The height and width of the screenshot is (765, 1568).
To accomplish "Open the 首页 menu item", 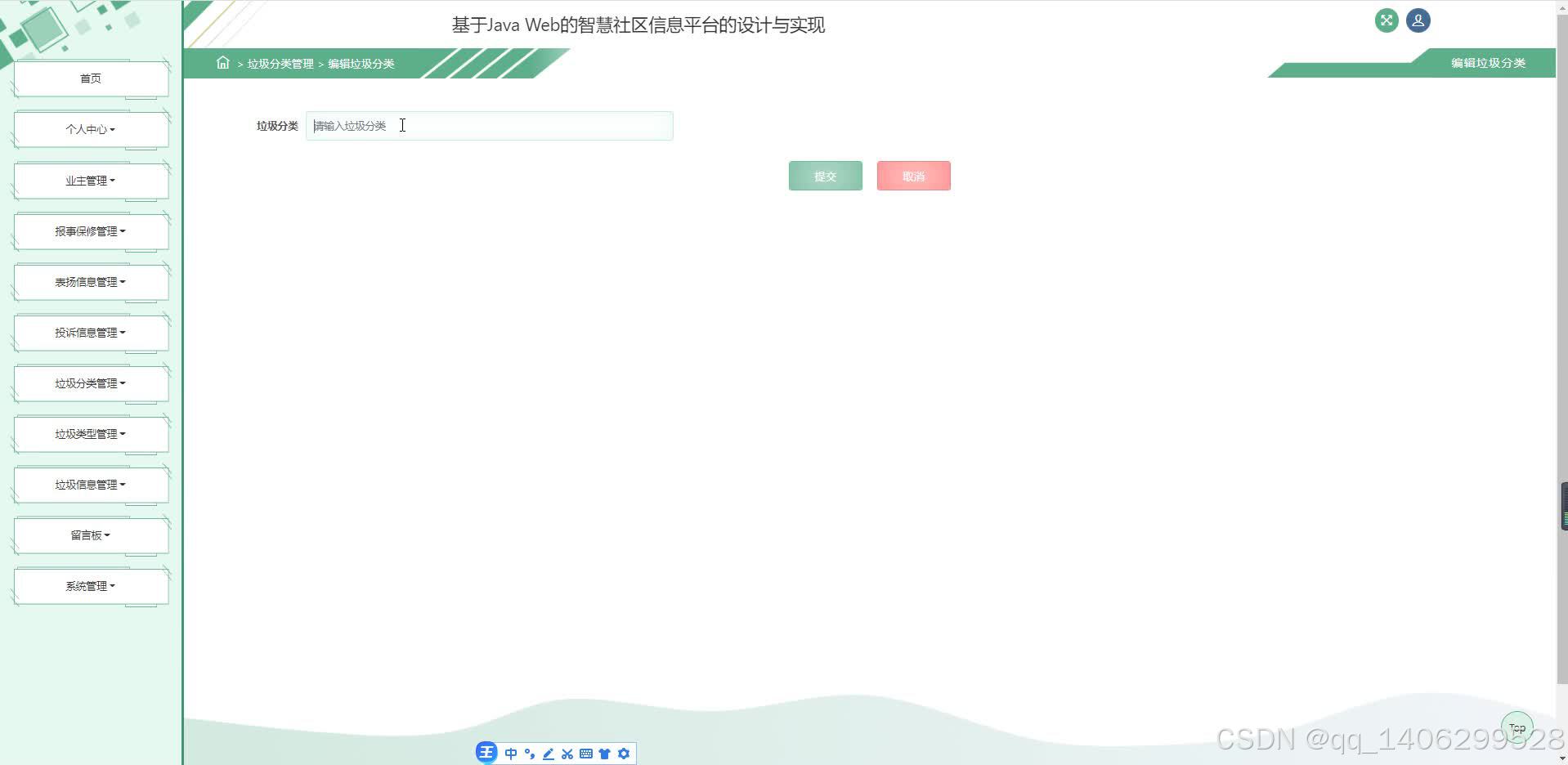I will pos(90,78).
